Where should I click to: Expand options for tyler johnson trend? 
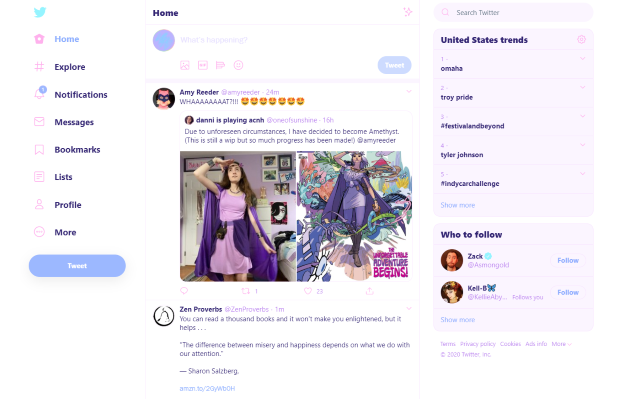582,145
